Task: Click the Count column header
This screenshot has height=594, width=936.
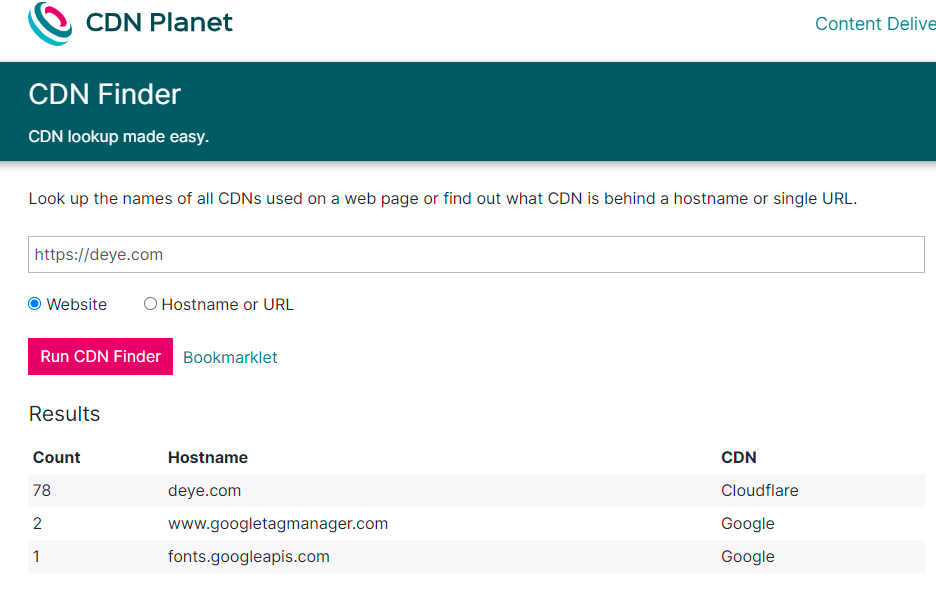Action: [56, 457]
